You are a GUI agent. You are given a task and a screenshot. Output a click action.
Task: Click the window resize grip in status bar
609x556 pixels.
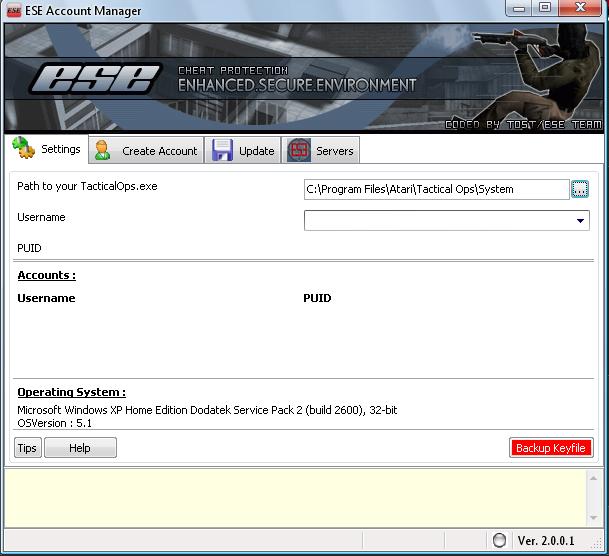(597, 543)
